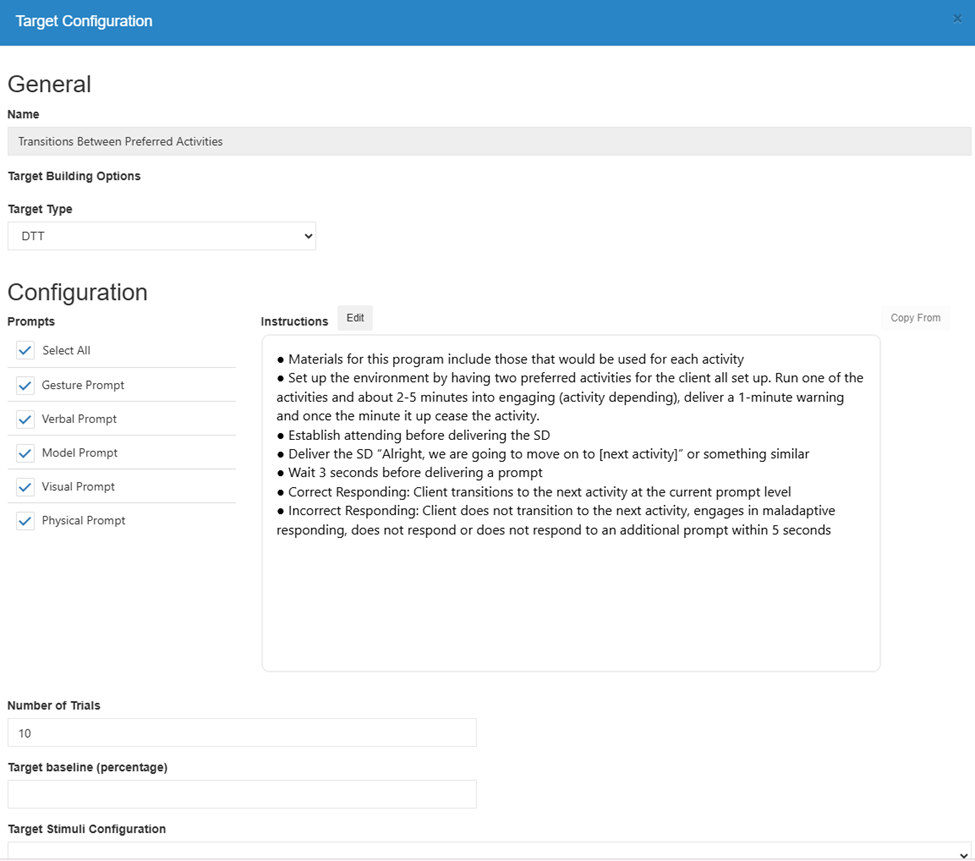
Task: Click the 'Correct Responding' instruction line
Action: point(534,492)
